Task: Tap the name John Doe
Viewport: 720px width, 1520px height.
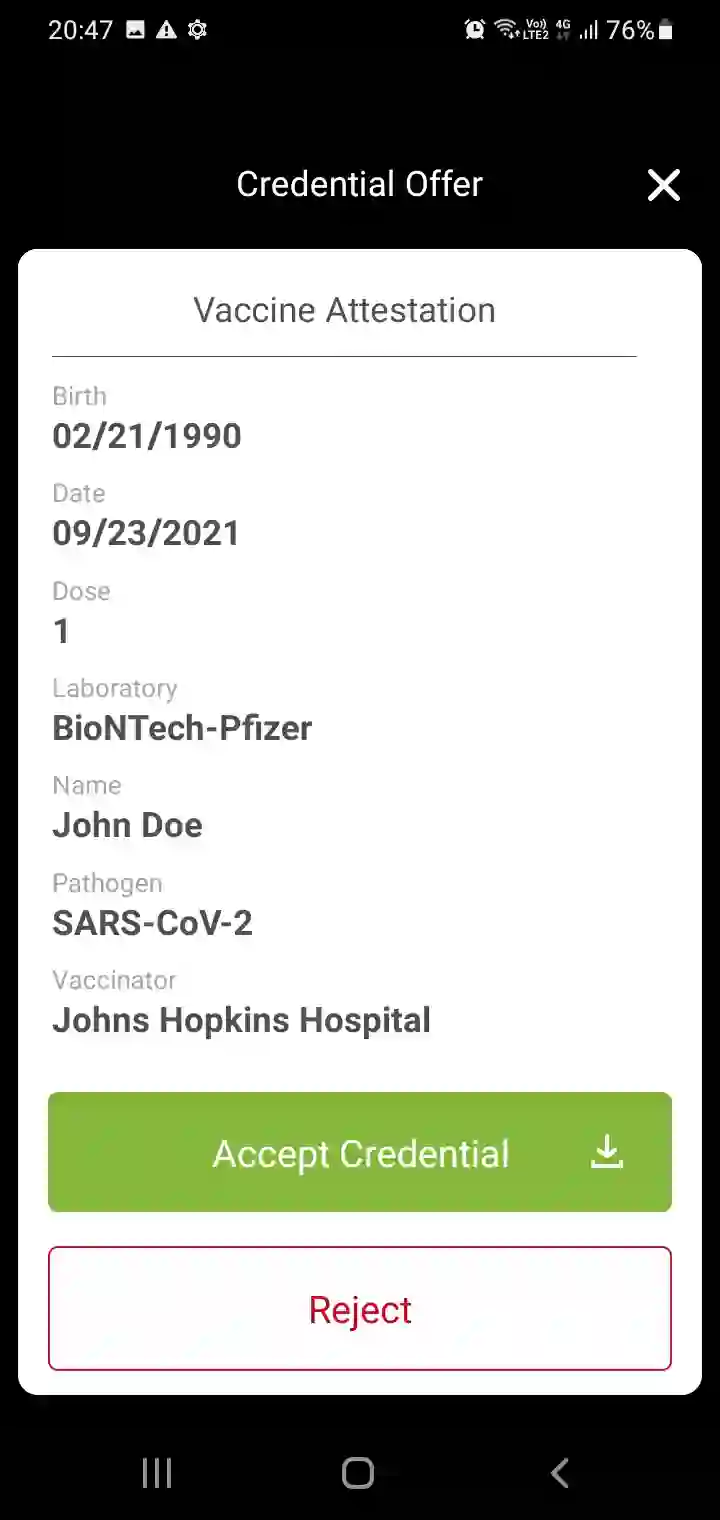Action: pos(127,825)
